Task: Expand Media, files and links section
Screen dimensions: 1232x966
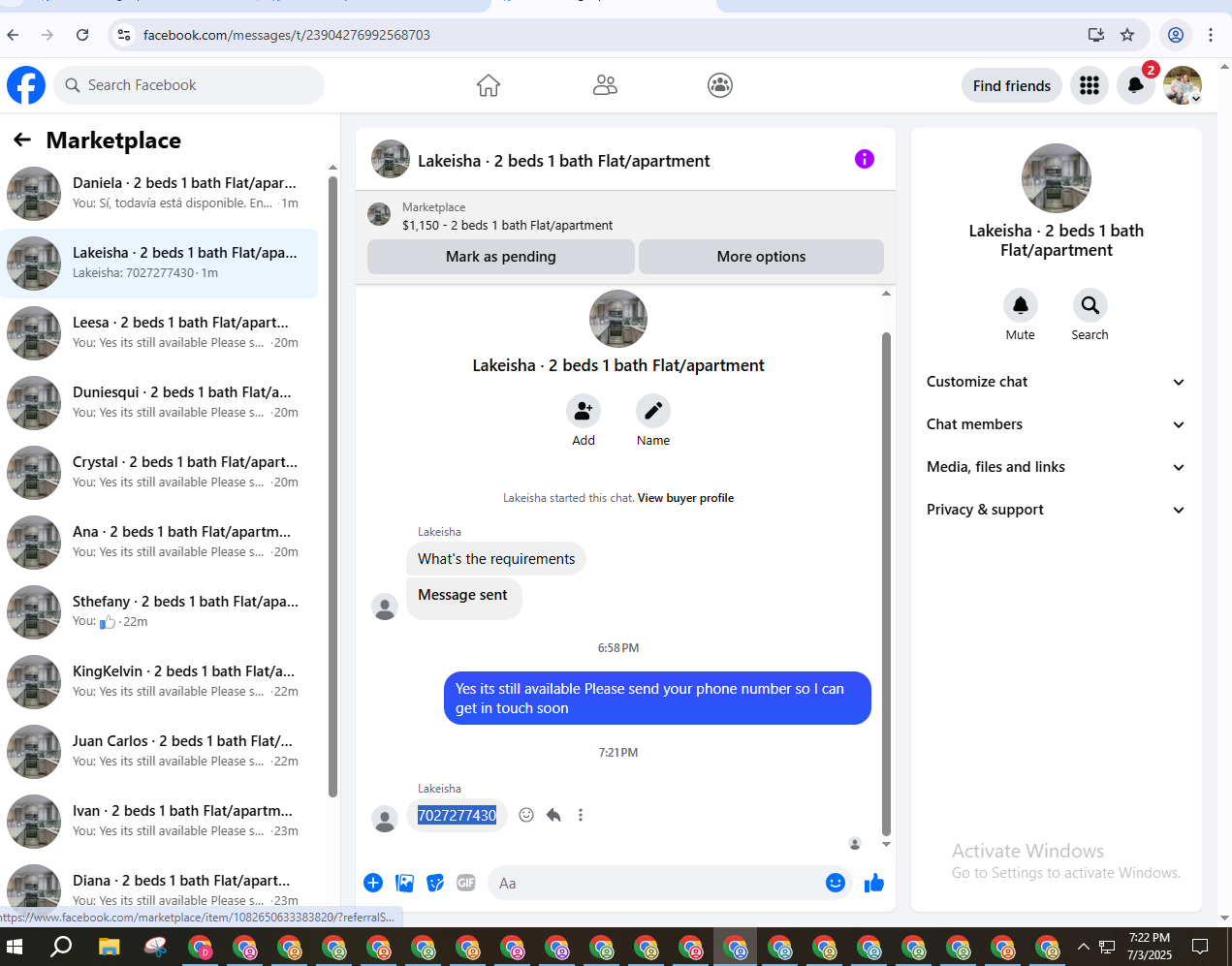Action: (x=1056, y=467)
